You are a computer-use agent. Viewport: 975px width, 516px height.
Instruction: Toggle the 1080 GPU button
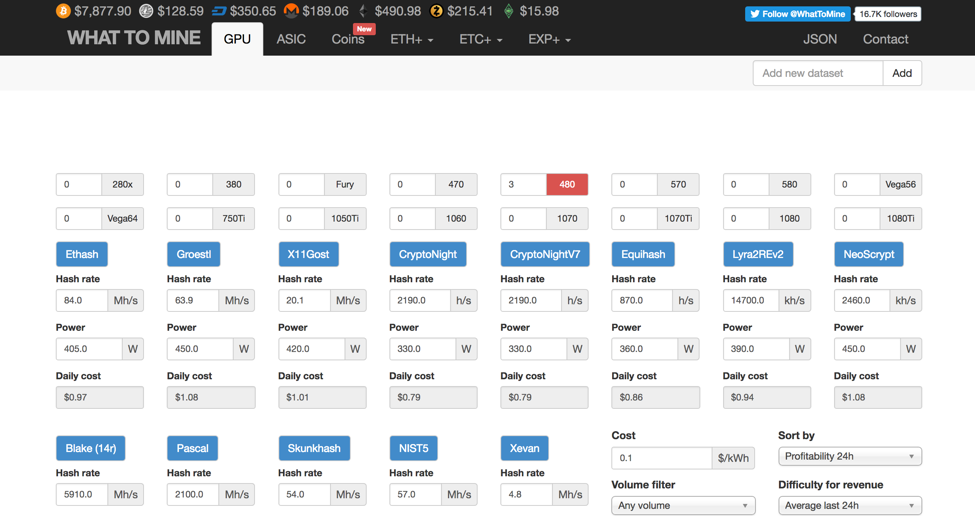point(789,218)
